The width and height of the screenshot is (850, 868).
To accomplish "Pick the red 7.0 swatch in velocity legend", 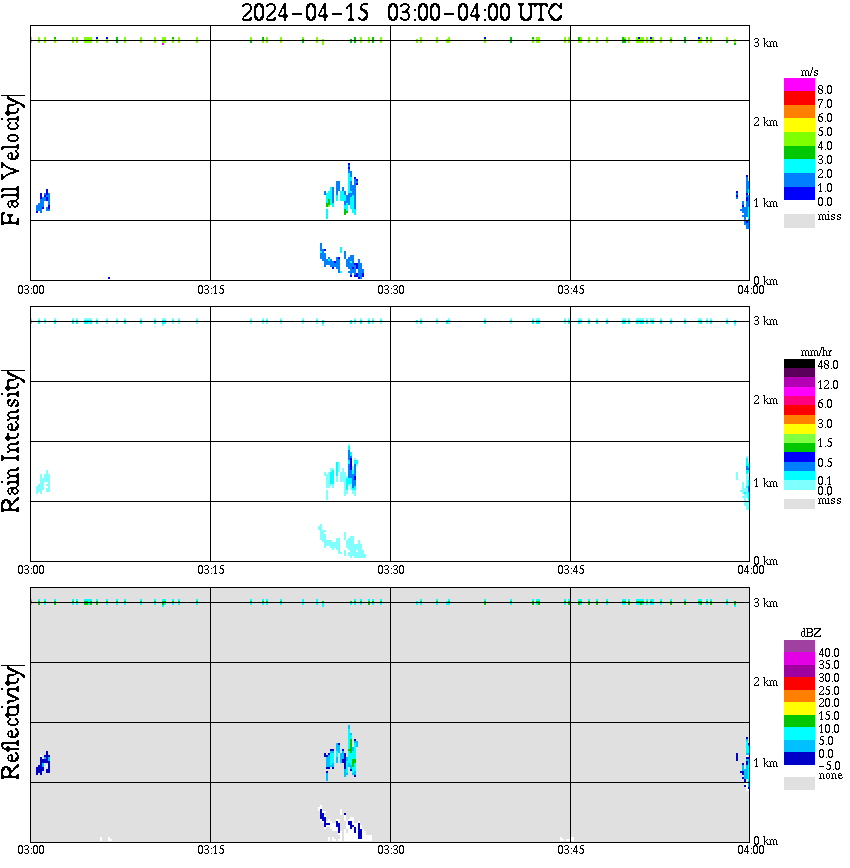I will (799, 98).
